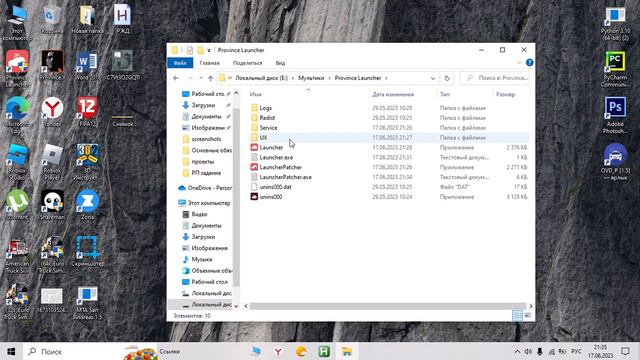
Task: Click in the Explorer search field
Action: tap(495, 78)
